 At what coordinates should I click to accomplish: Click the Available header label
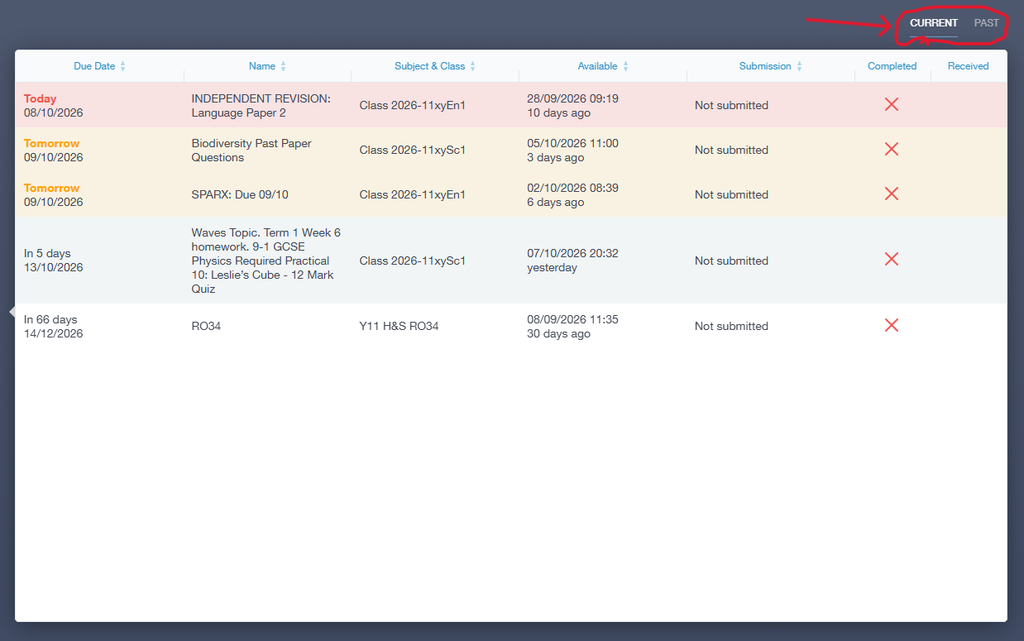point(597,66)
